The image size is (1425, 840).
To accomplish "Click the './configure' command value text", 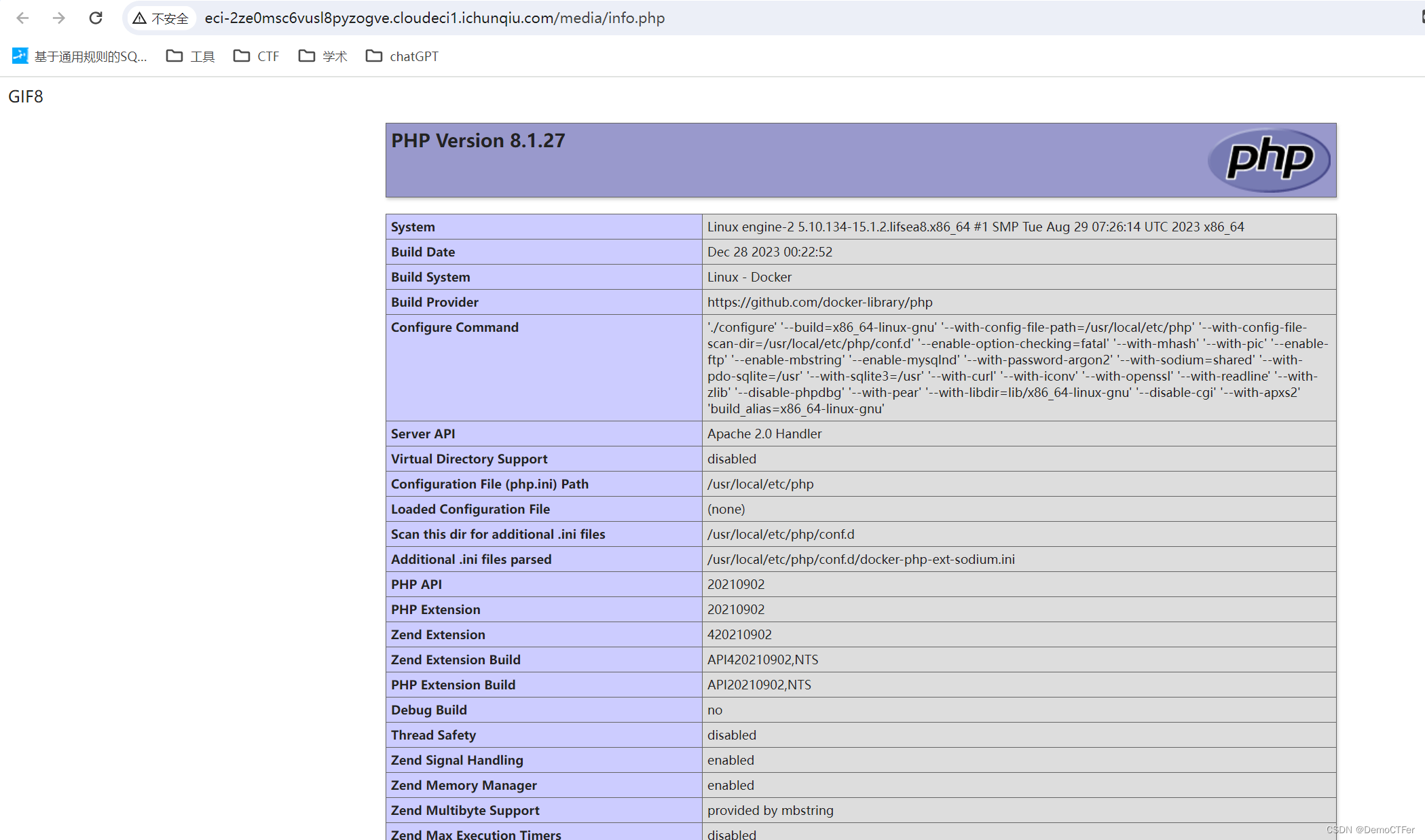I will [1018, 368].
